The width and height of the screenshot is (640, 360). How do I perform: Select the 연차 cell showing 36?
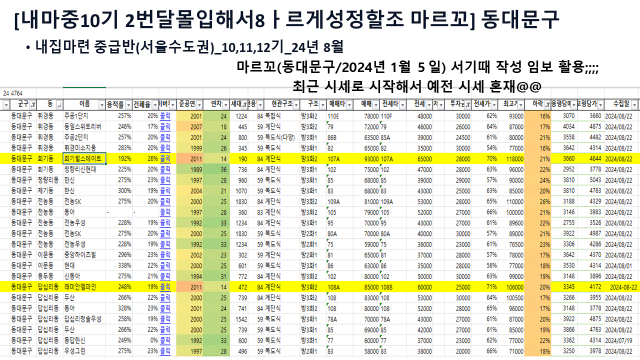216,169
